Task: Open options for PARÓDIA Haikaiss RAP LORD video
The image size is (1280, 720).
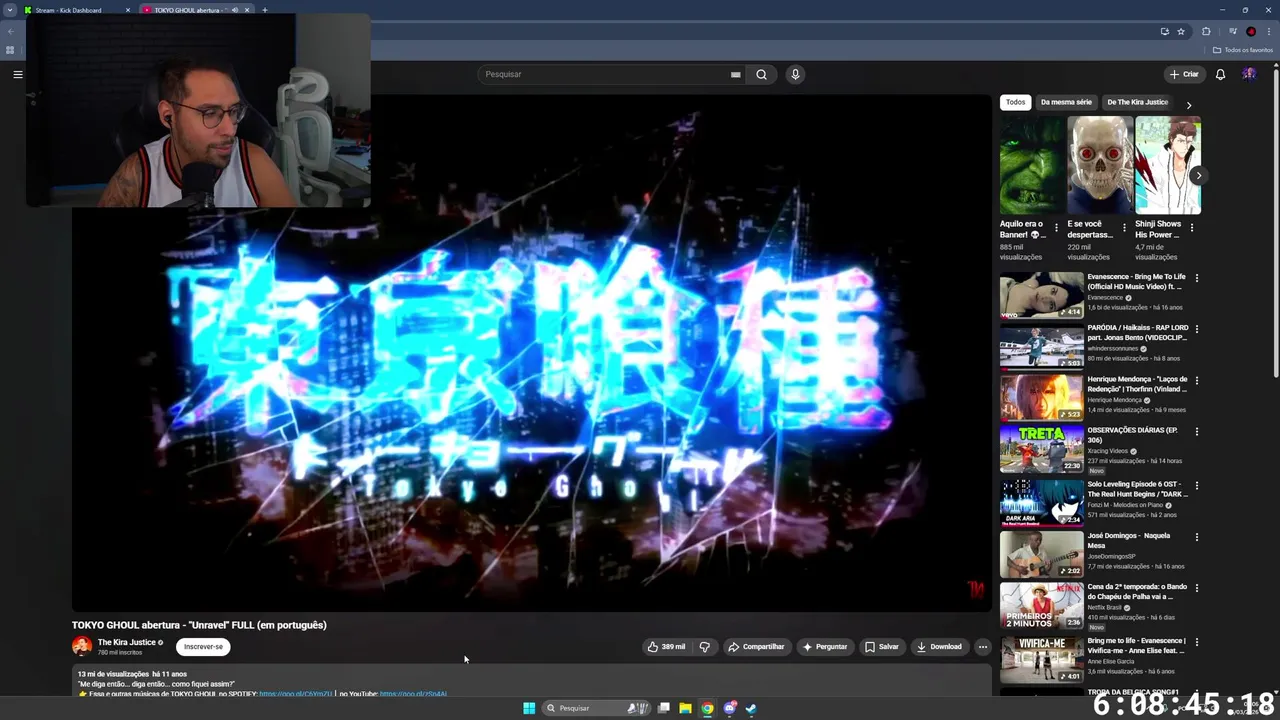Action: point(1196,329)
